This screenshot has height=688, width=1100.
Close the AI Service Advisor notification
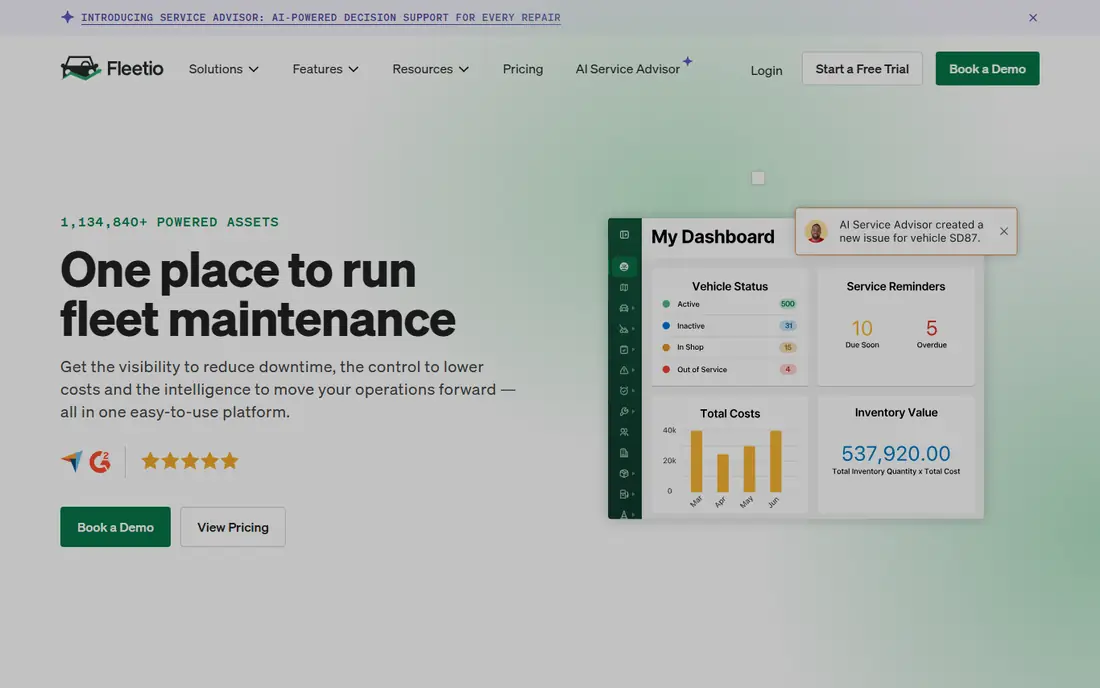pos(1004,231)
